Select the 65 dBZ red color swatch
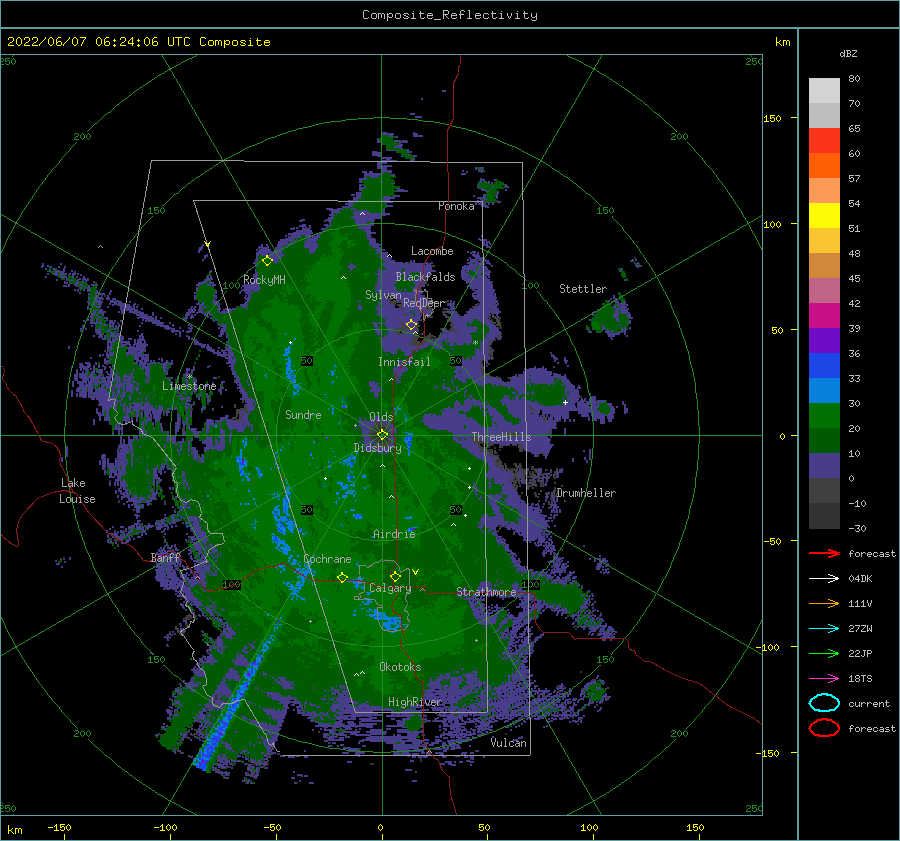This screenshot has width=900, height=841. 824,140
